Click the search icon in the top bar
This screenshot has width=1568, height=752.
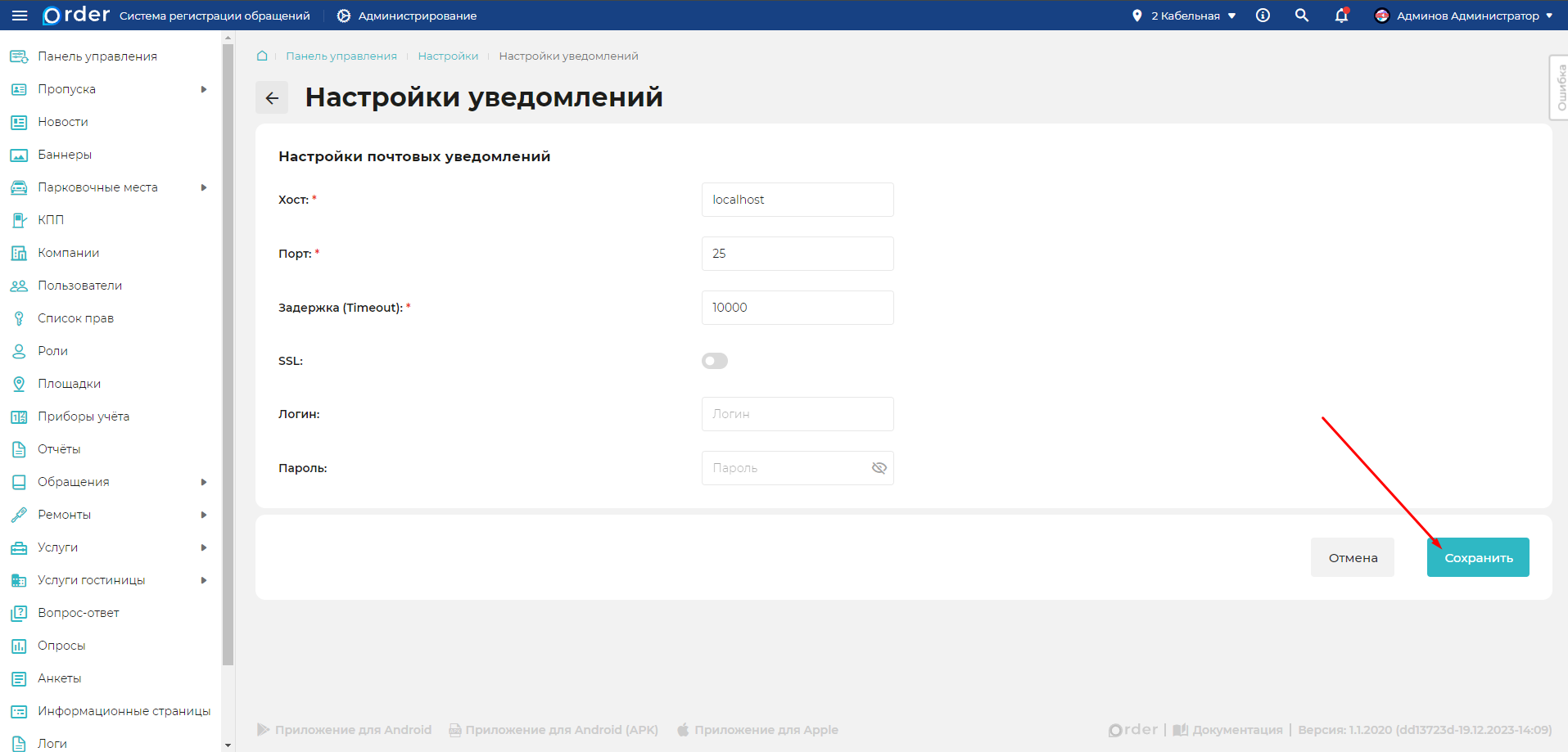(x=1301, y=15)
